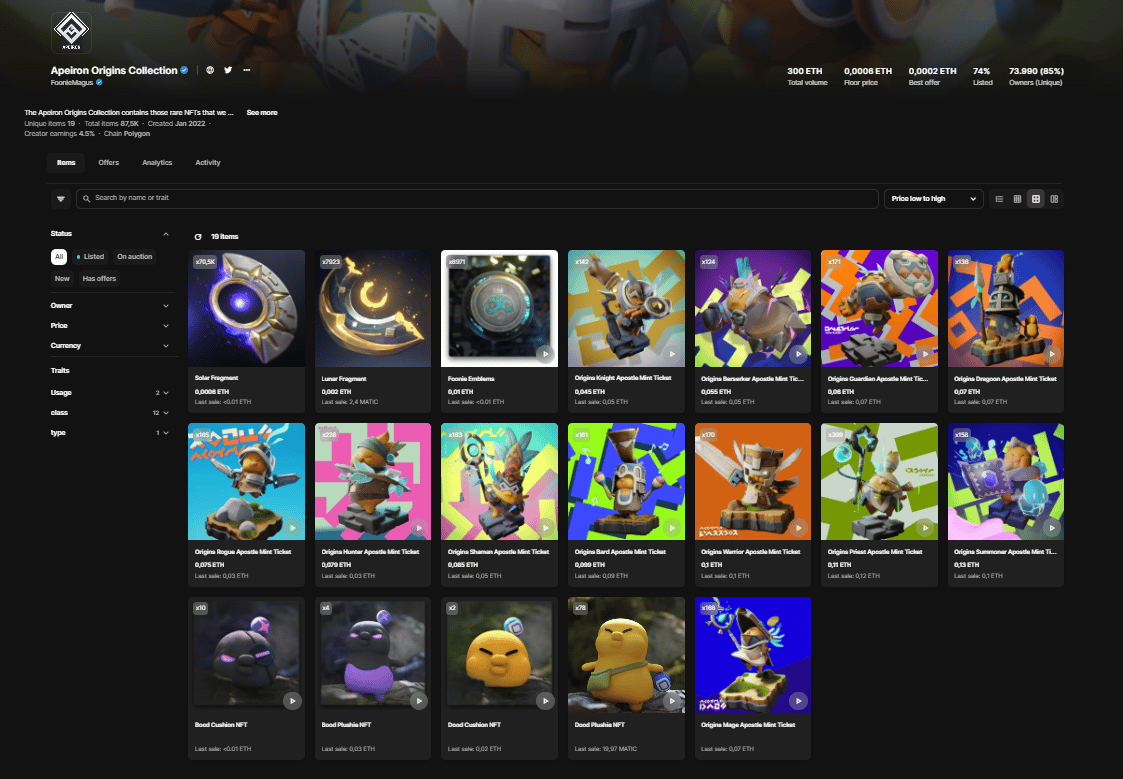Play the Foonie Emblems animation
The image size is (1123, 779).
coord(545,354)
